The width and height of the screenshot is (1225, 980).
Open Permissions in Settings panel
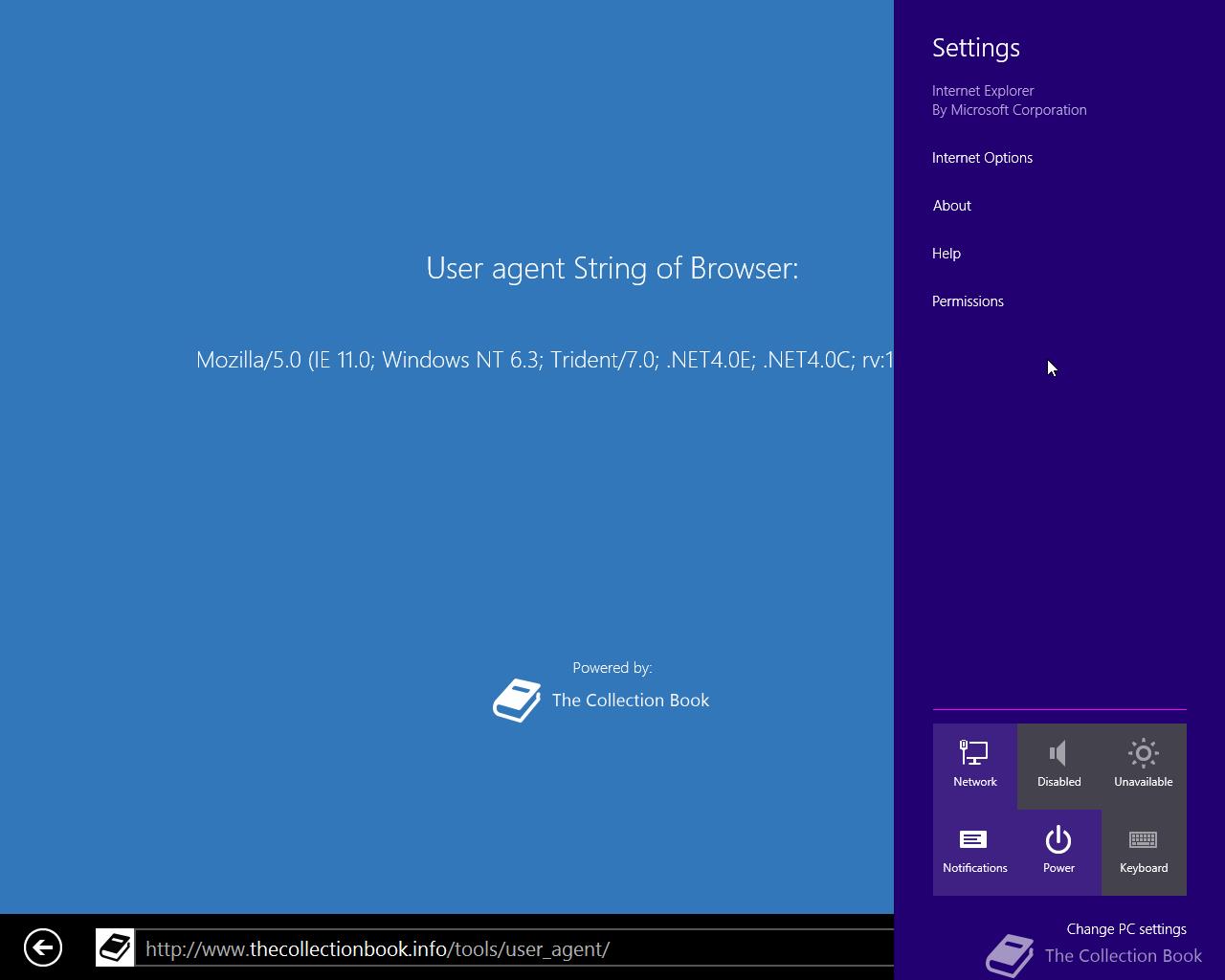click(x=968, y=301)
